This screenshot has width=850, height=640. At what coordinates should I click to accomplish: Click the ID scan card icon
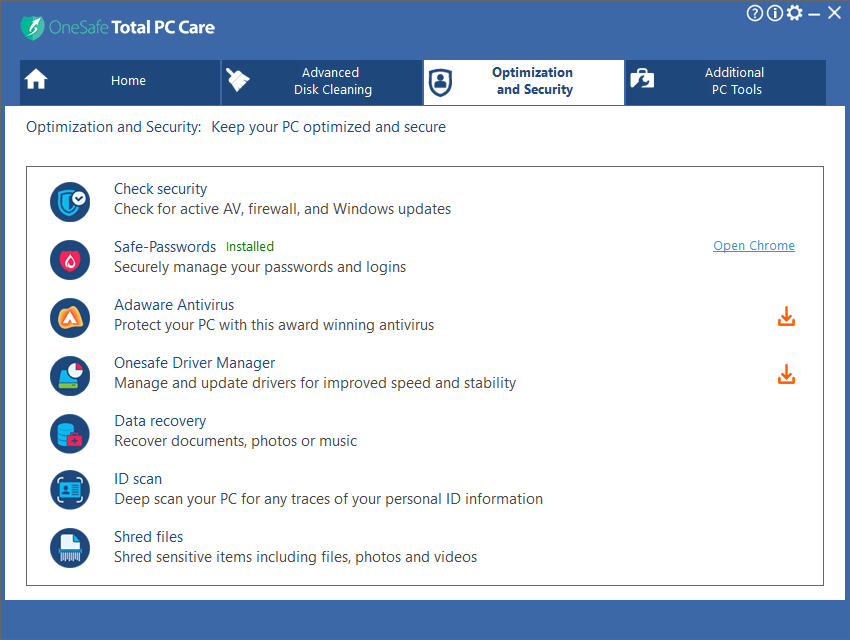(x=70, y=490)
